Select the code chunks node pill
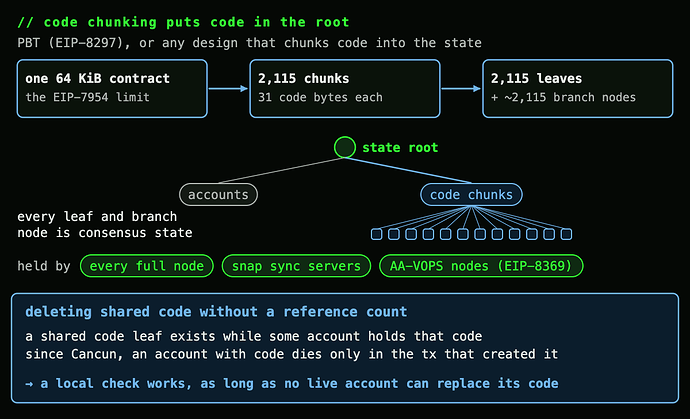Viewport: 690px width, 419px height. pos(471,195)
